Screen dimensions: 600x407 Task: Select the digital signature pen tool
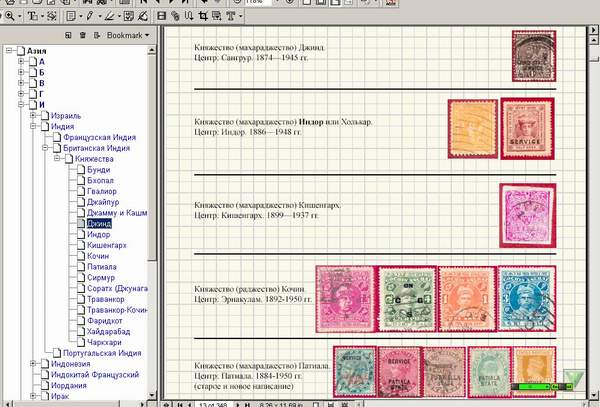tap(143, 16)
